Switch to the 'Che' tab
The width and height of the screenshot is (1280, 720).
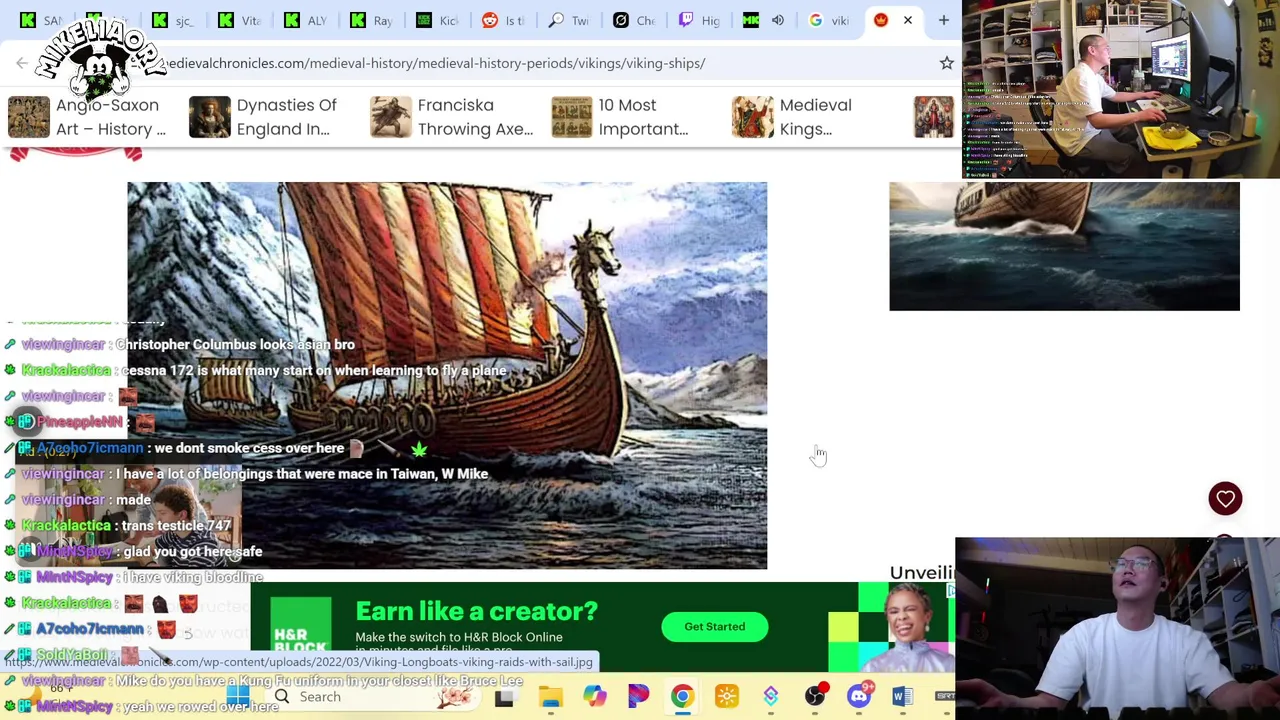click(x=635, y=20)
